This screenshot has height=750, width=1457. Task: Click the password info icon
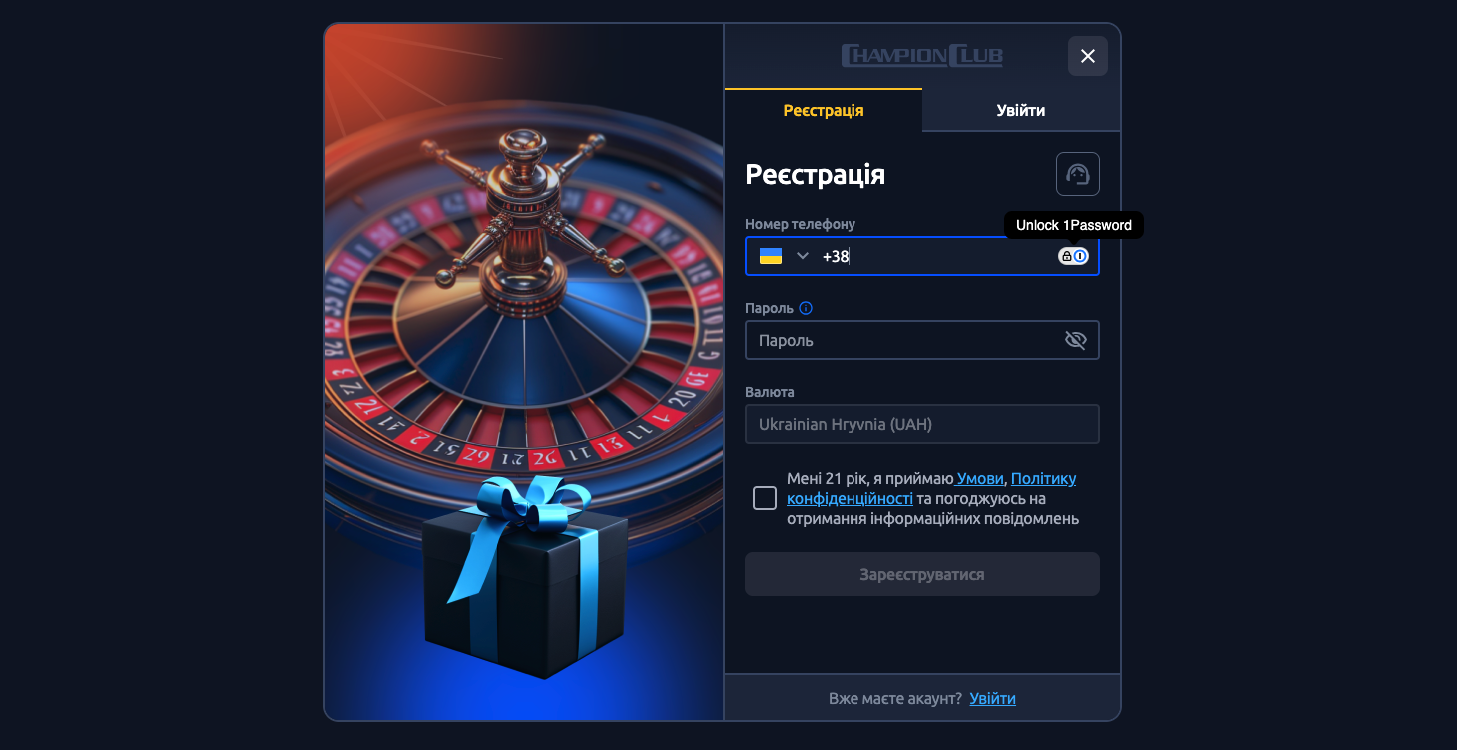point(806,308)
